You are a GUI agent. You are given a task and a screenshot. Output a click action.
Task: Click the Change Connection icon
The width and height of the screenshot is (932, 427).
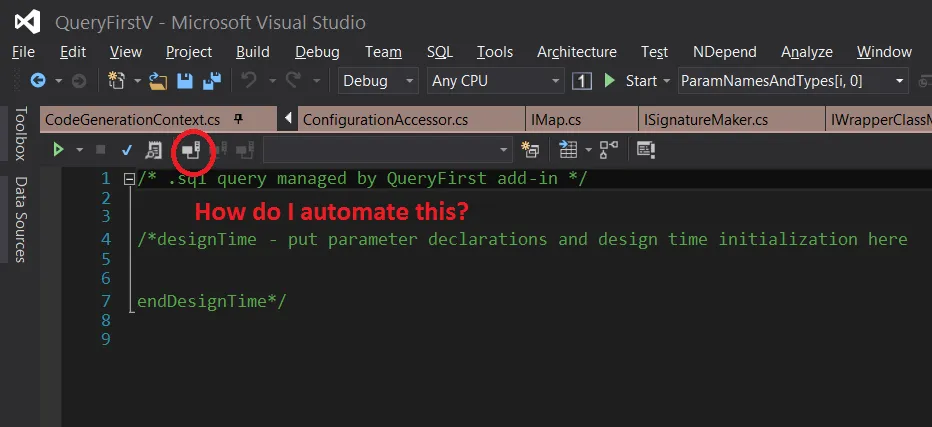click(245, 150)
